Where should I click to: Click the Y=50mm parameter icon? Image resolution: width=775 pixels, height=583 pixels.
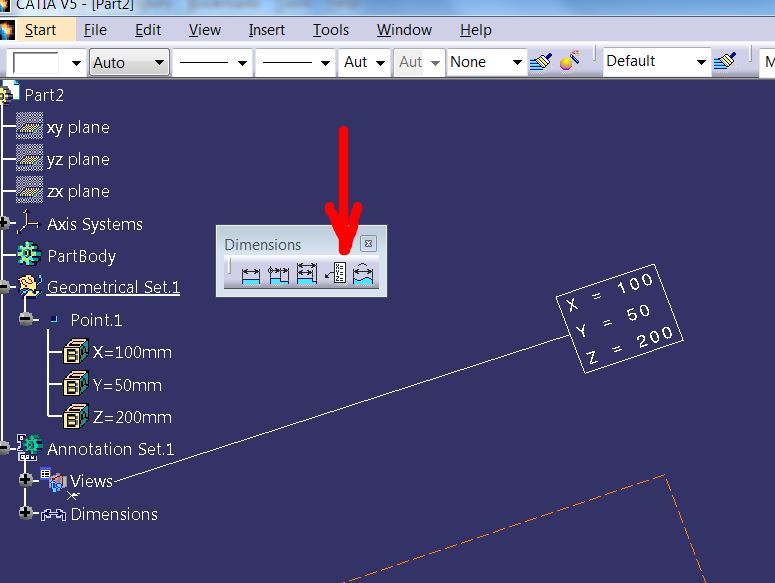click(76, 384)
